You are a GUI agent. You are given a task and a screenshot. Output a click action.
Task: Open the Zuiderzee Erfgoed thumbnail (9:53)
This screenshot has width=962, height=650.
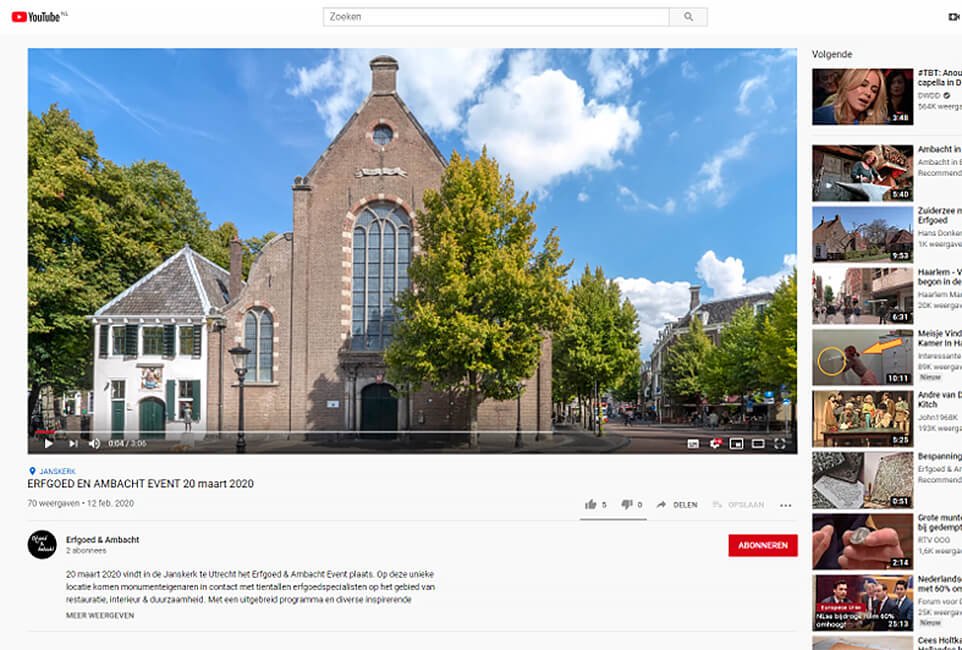tap(862, 234)
